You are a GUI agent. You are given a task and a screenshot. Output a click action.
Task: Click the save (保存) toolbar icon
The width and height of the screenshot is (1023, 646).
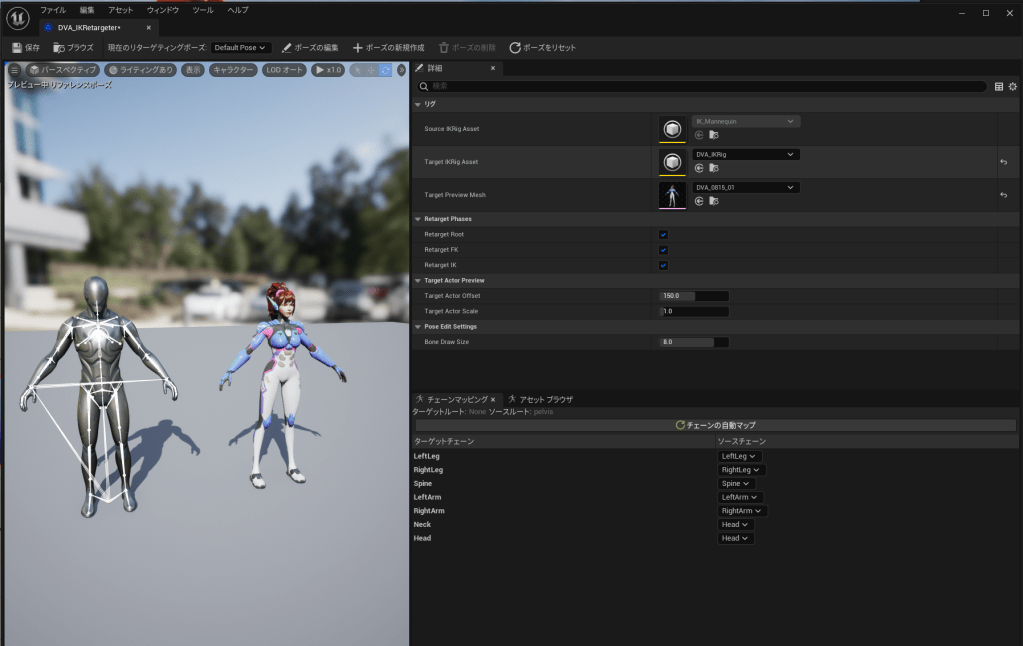click(17, 48)
